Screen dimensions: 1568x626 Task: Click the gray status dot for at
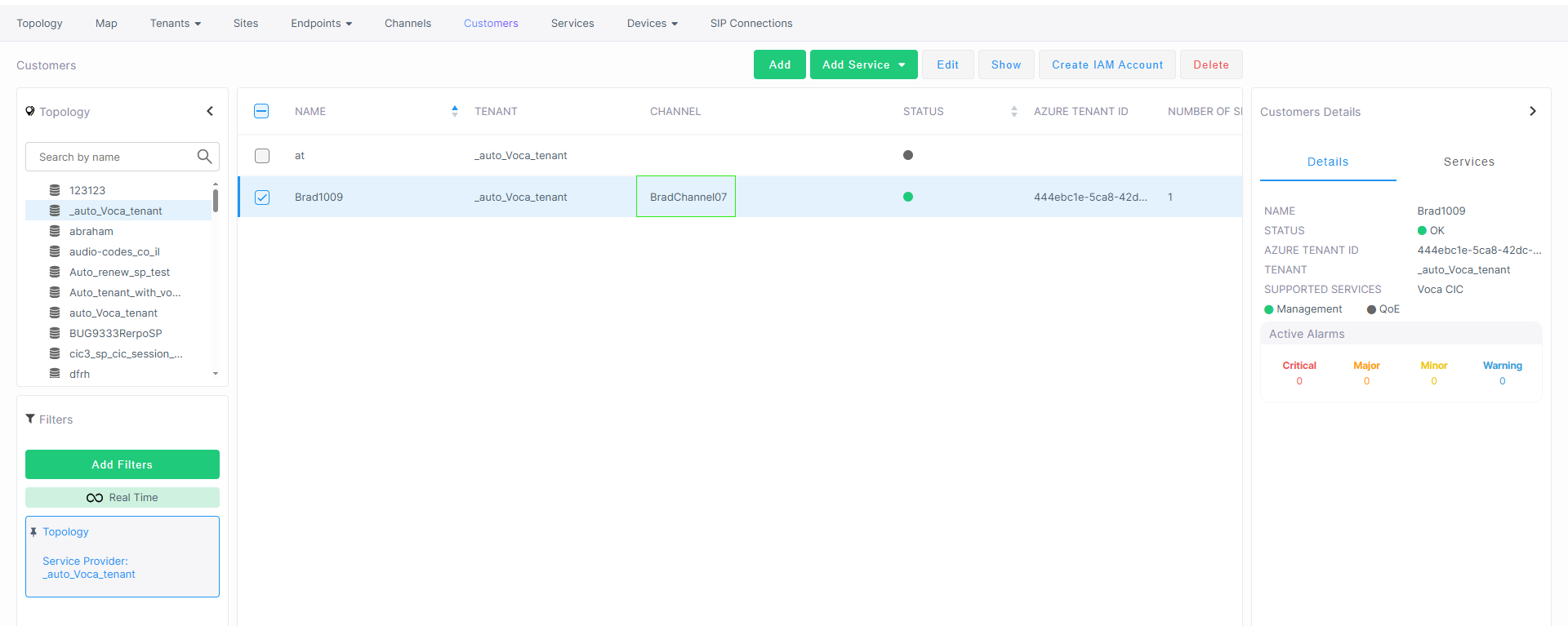(908, 155)
